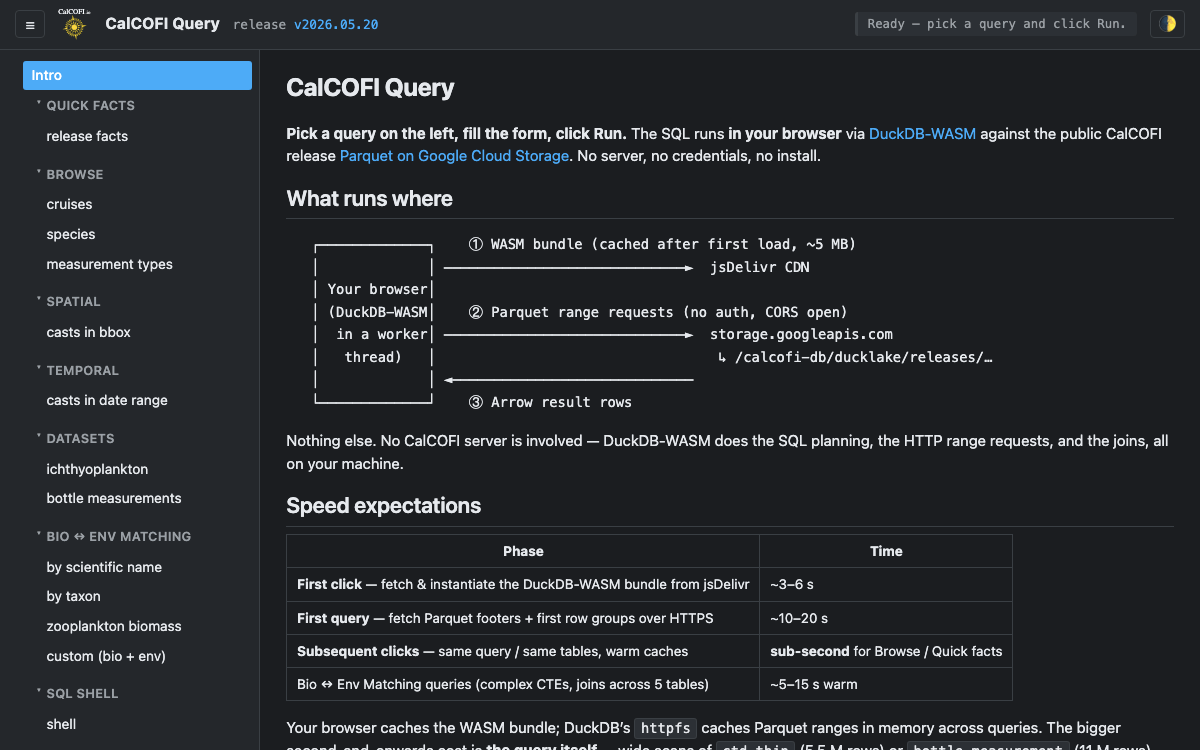Screen dimensions: 1200x750
Task: Click the 'Phase' table column header
Action: pyautogui.click(x=523, y=551)
